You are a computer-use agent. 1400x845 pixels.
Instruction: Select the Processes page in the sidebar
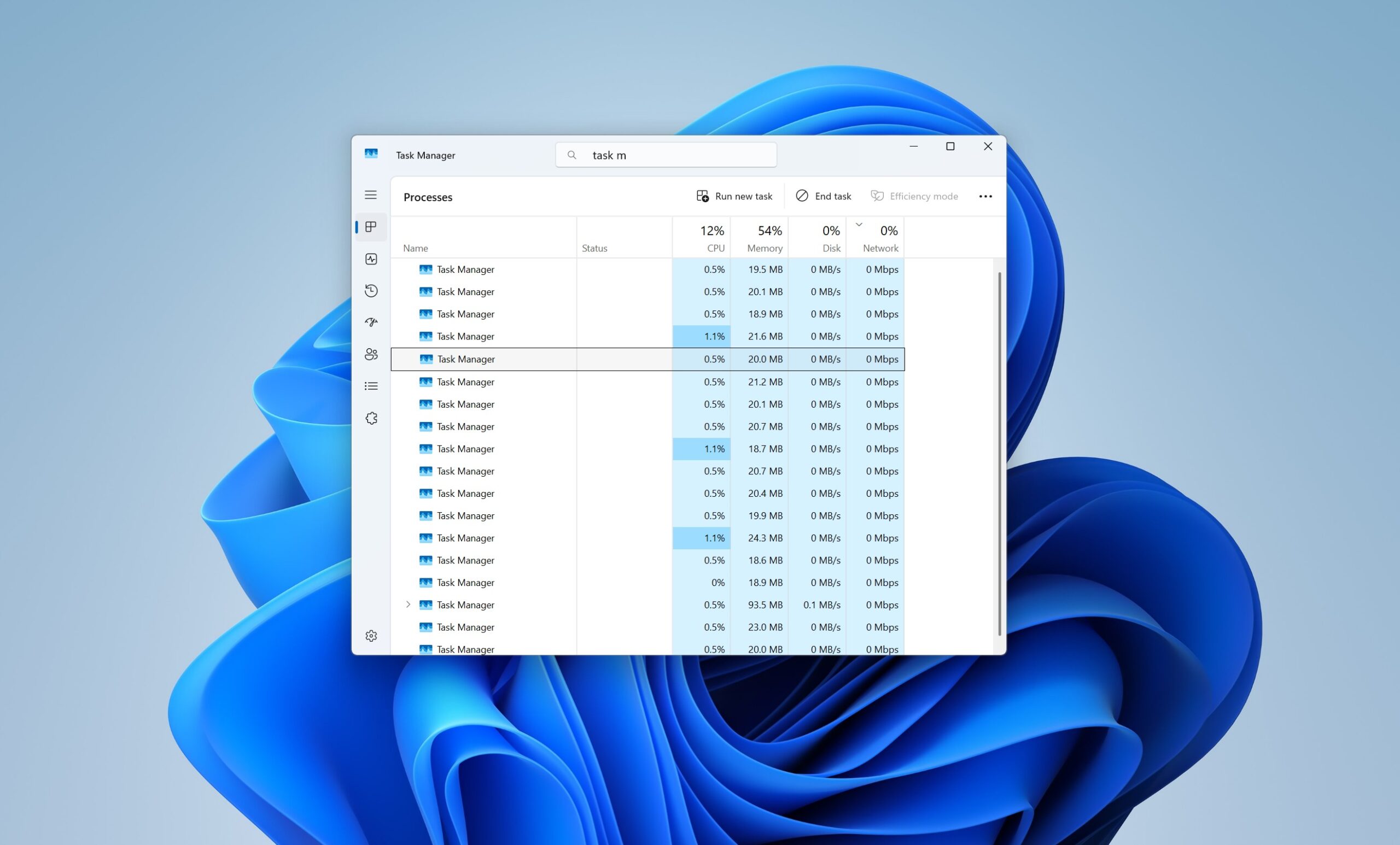coord(371,226)
